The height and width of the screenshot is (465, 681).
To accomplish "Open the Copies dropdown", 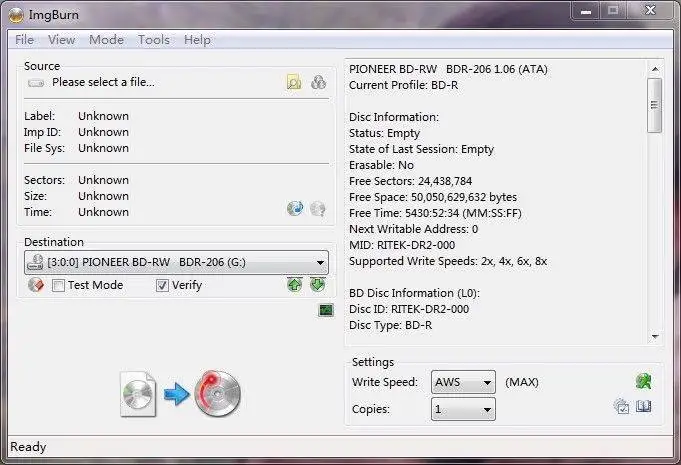I will [x=463, y=409].
